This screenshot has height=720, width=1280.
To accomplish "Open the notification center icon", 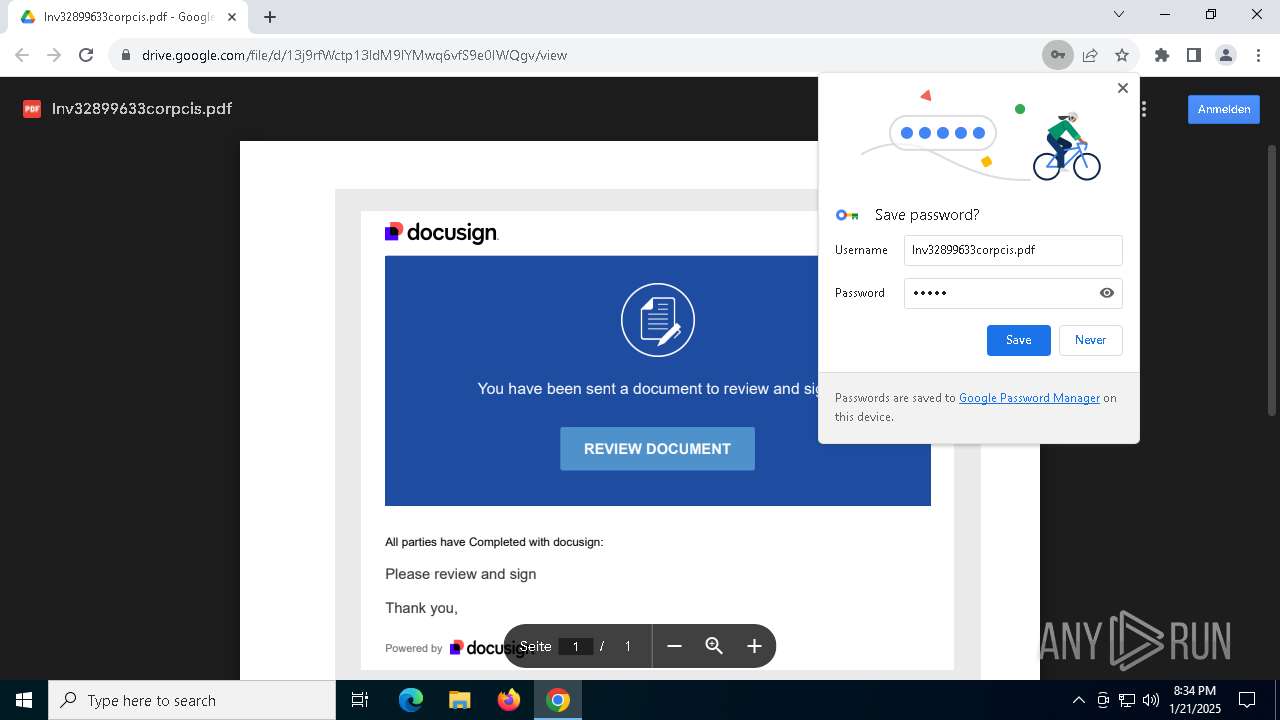I will tap(1247, 700).
